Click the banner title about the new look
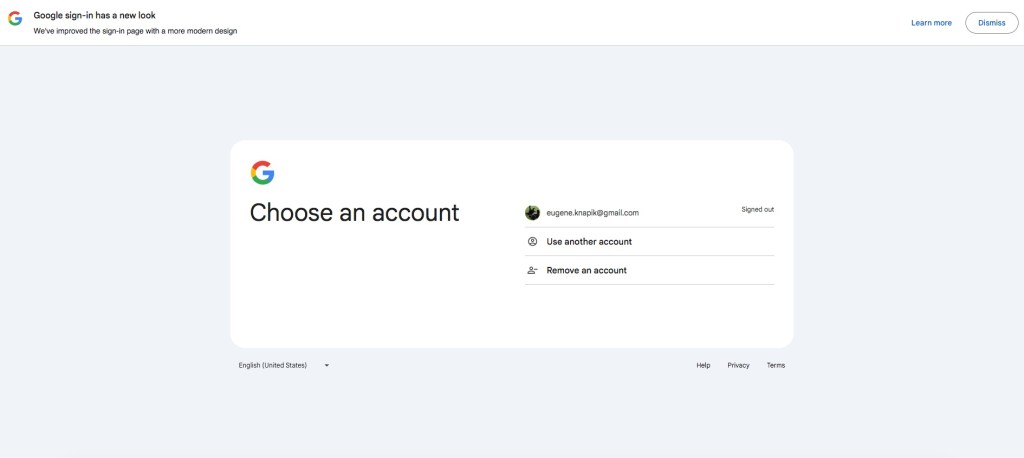This screenshot has width=1024, height=458. (94, 15)
